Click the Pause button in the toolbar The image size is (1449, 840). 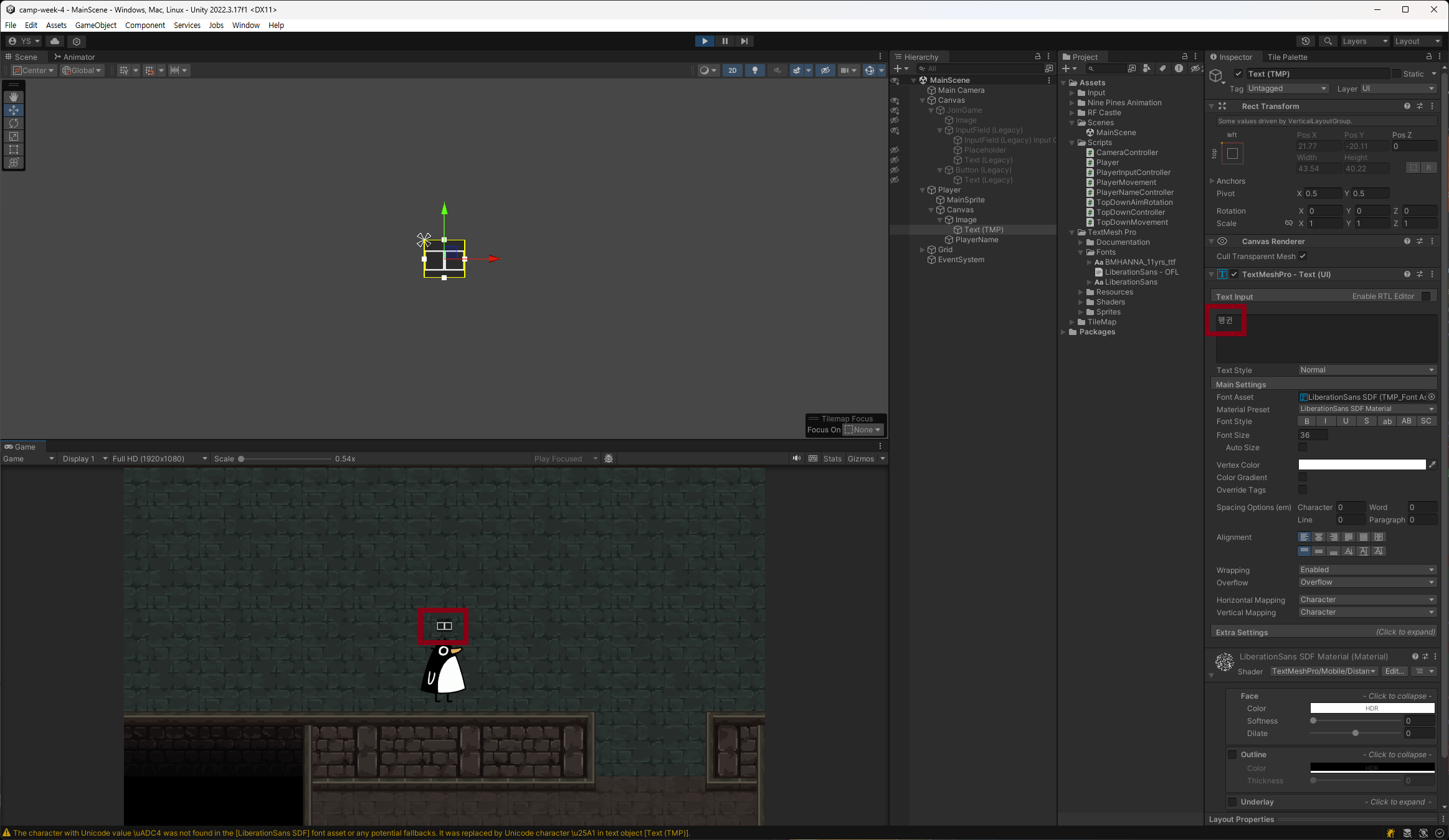pos(724,41)
